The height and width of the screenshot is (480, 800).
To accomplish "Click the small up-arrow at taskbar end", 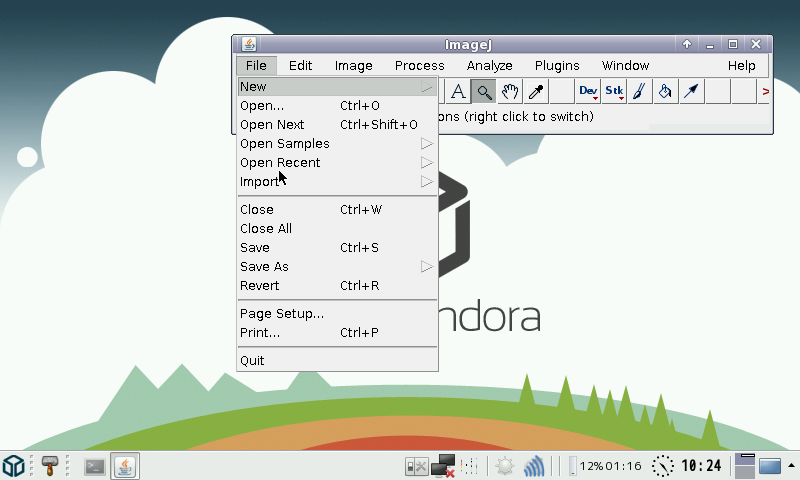I will point(791,465).
